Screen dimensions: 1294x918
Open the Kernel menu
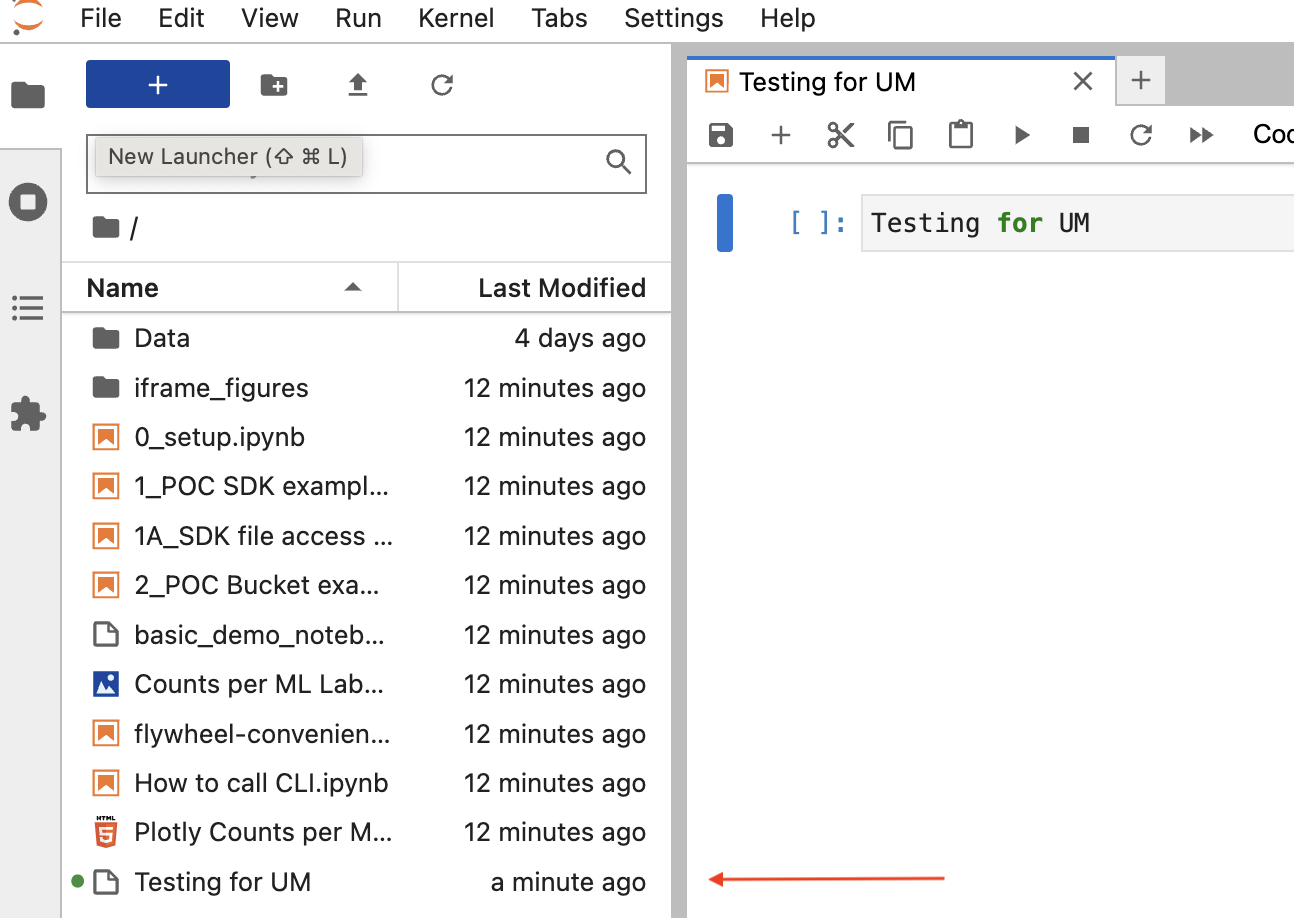[x=456, y=18]
